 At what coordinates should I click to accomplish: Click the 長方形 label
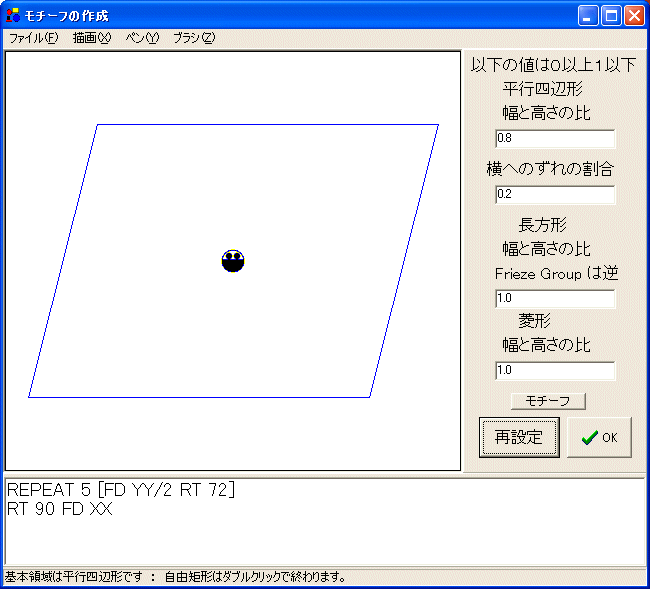[x=542, y=225]
